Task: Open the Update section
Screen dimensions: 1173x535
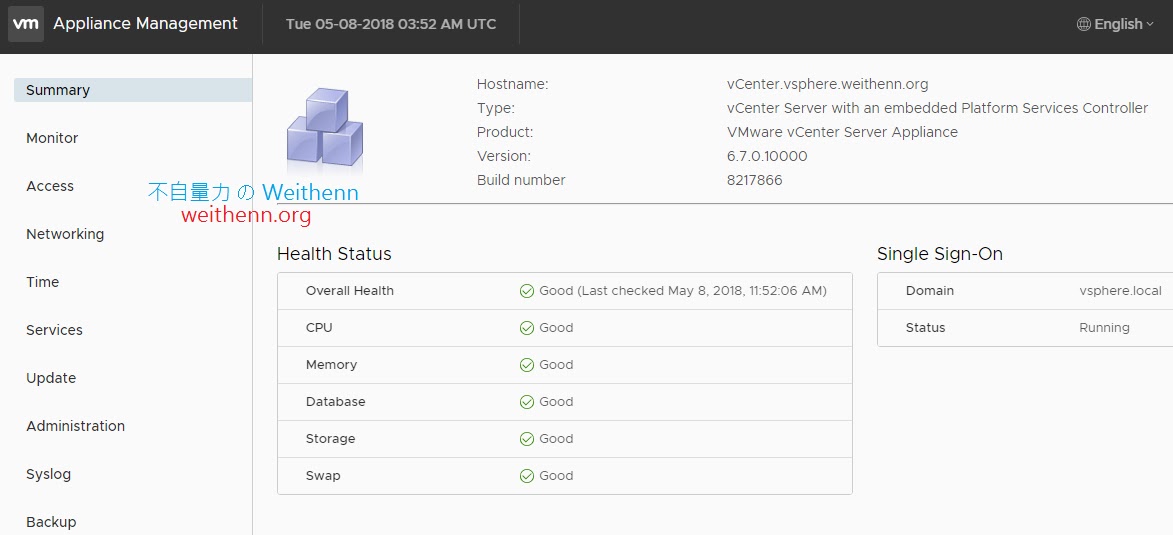Action: [51, 378]
